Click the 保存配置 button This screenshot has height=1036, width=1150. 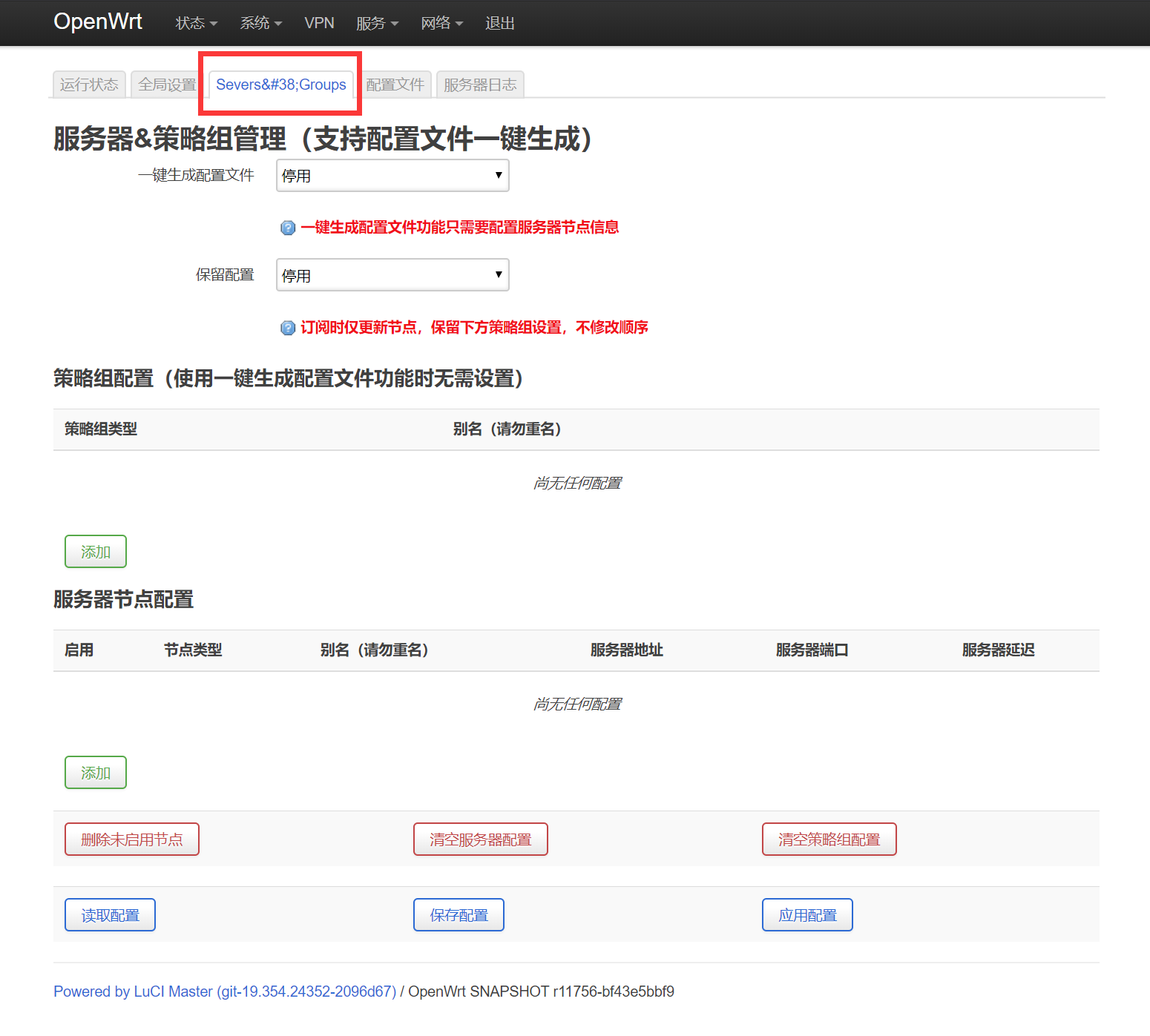pos(459,915)
